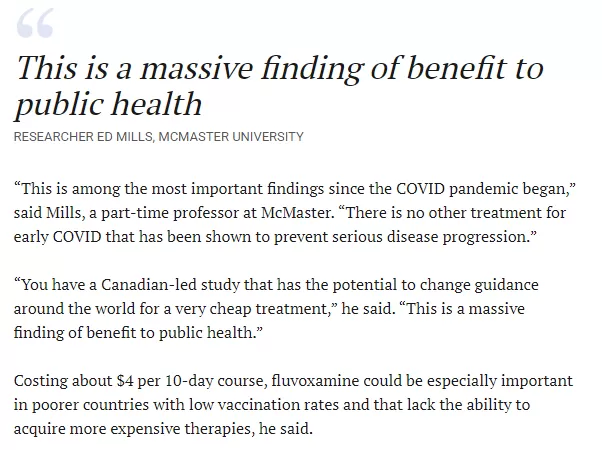
Task: Click the paragraph starting 'This is among'
Action: tap(295, 213)
